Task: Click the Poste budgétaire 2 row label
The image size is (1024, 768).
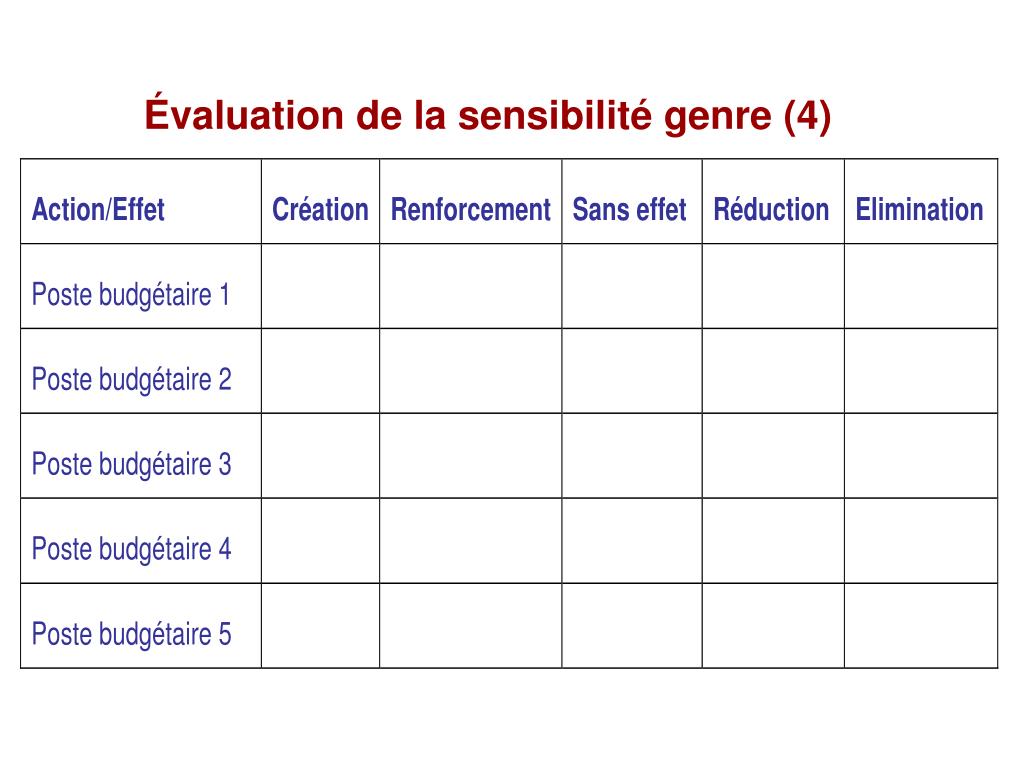Action: pyautogui.click(x=131, y=379)
